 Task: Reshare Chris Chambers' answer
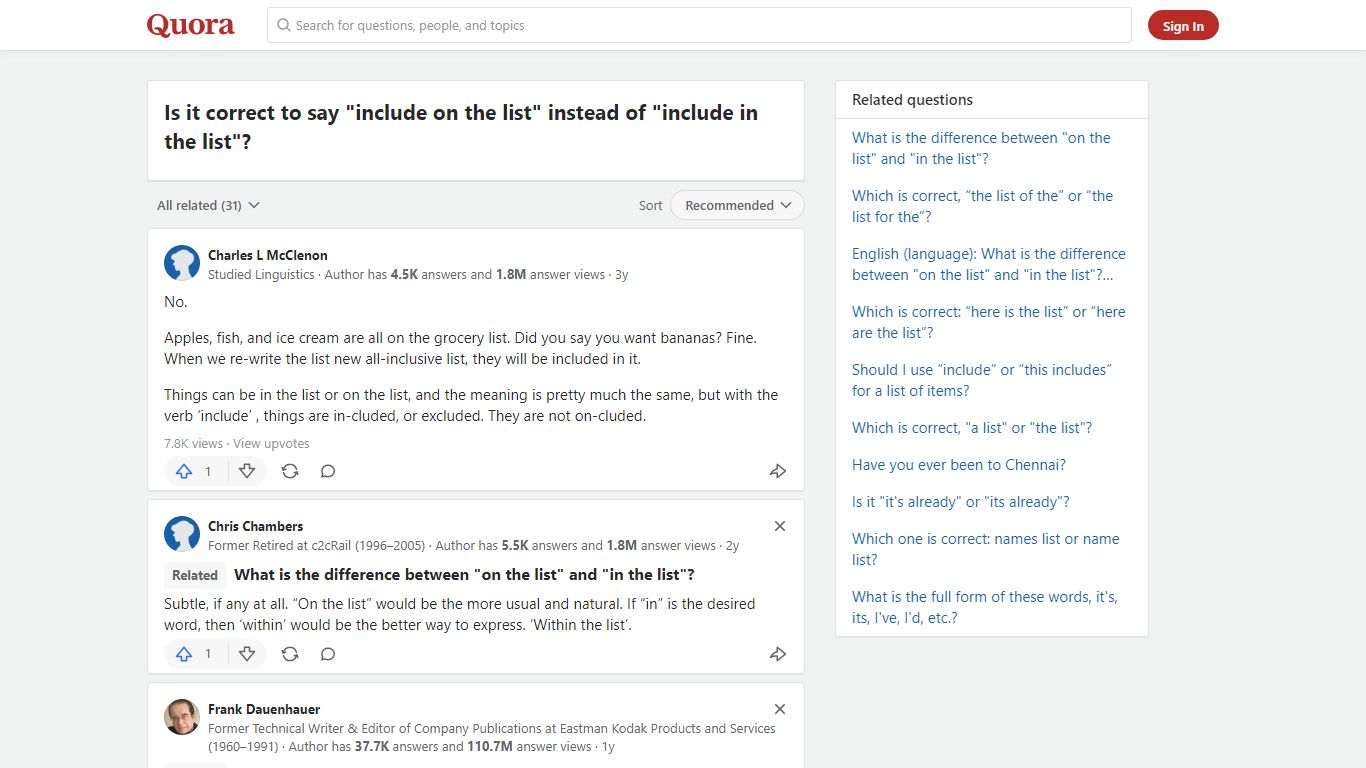coord(290,654)
